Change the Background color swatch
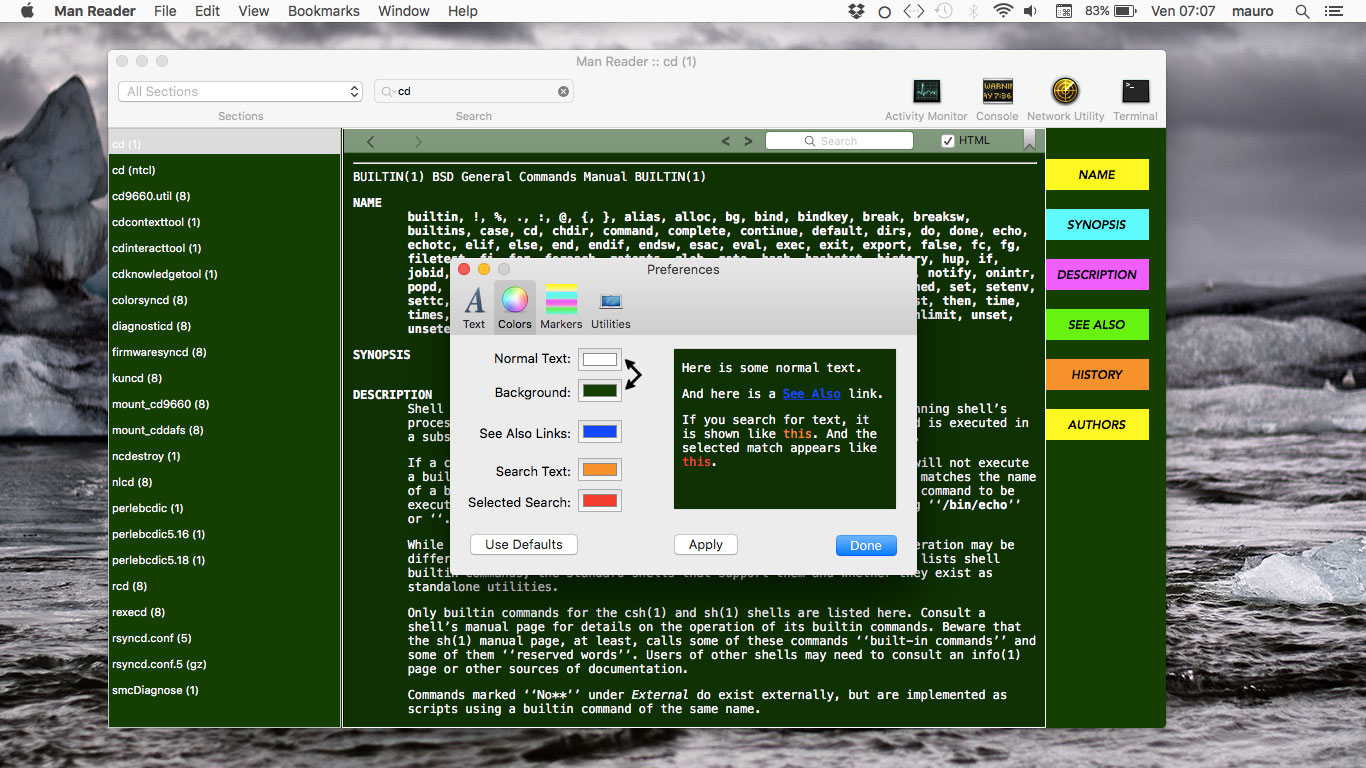Image resolution: width=1366 pixels, height=768 pixels. (x=600, y=391)
